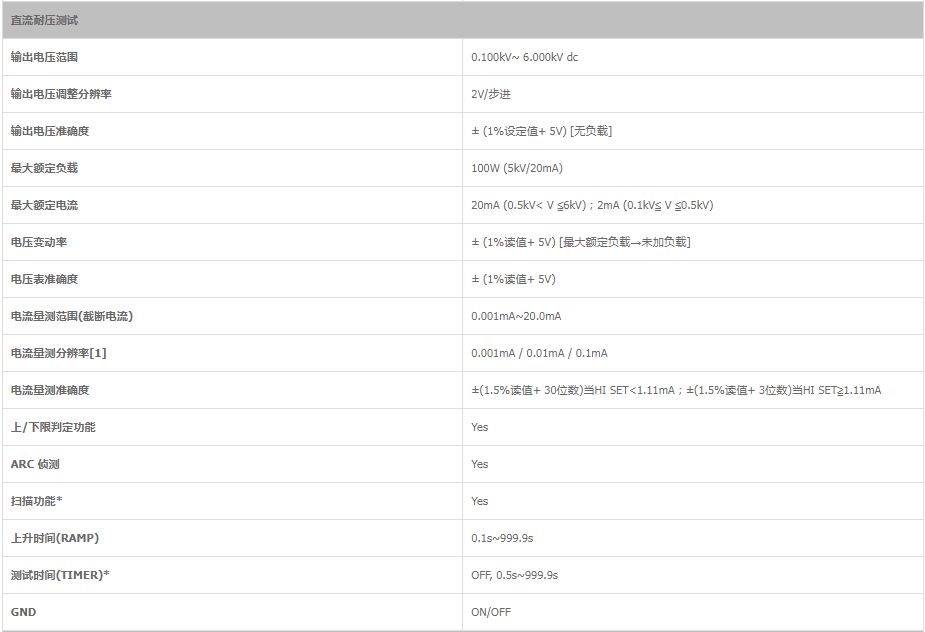Click the 0.001mA~20.0mA value

(x=516, y=316)
